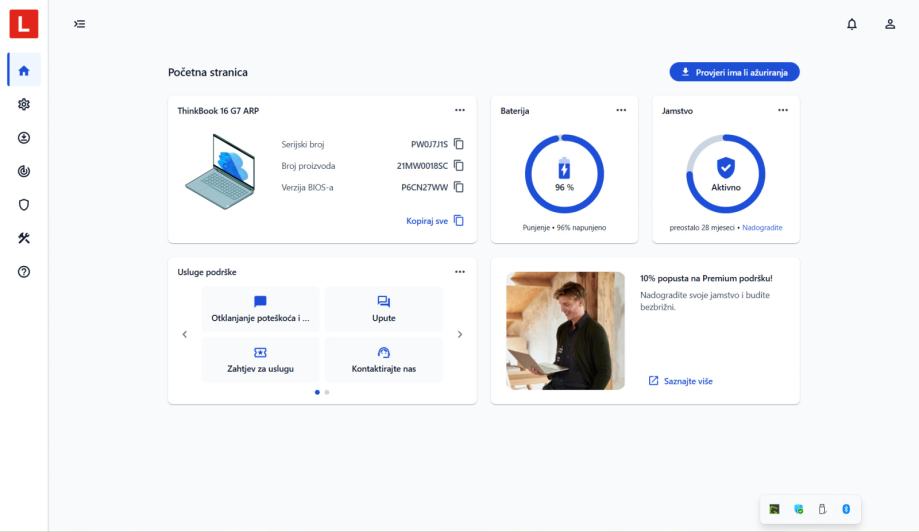Click the Nadogradite warranty link
919x532 pixels.
click(x=762, y=227)
